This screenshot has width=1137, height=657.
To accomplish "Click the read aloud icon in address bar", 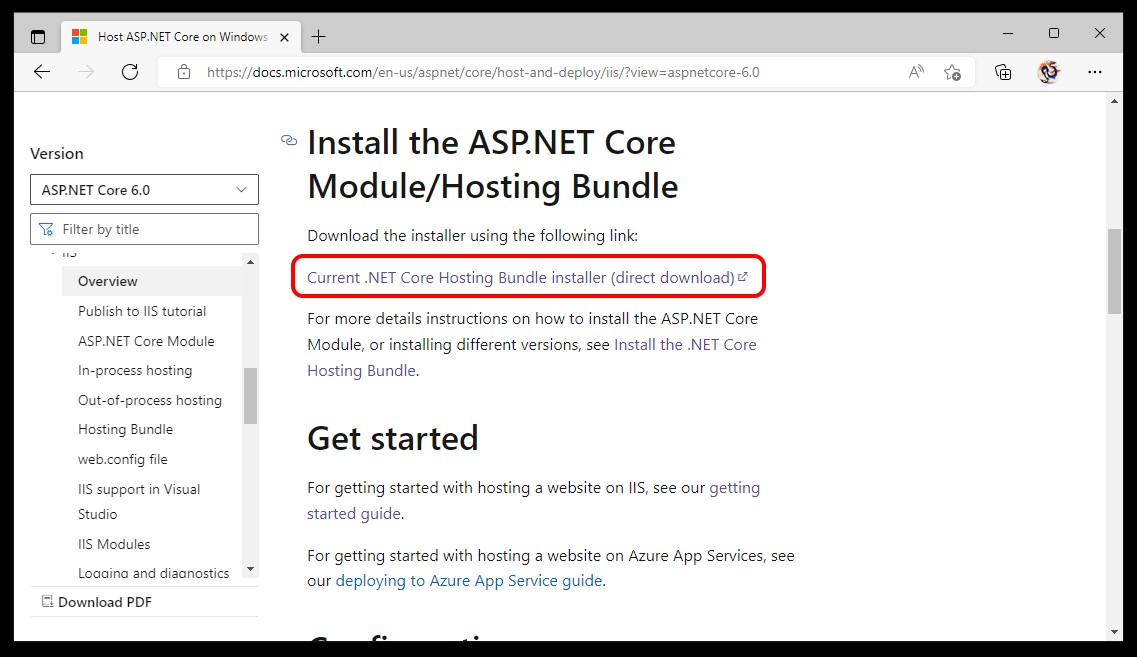I will point(916,72).
